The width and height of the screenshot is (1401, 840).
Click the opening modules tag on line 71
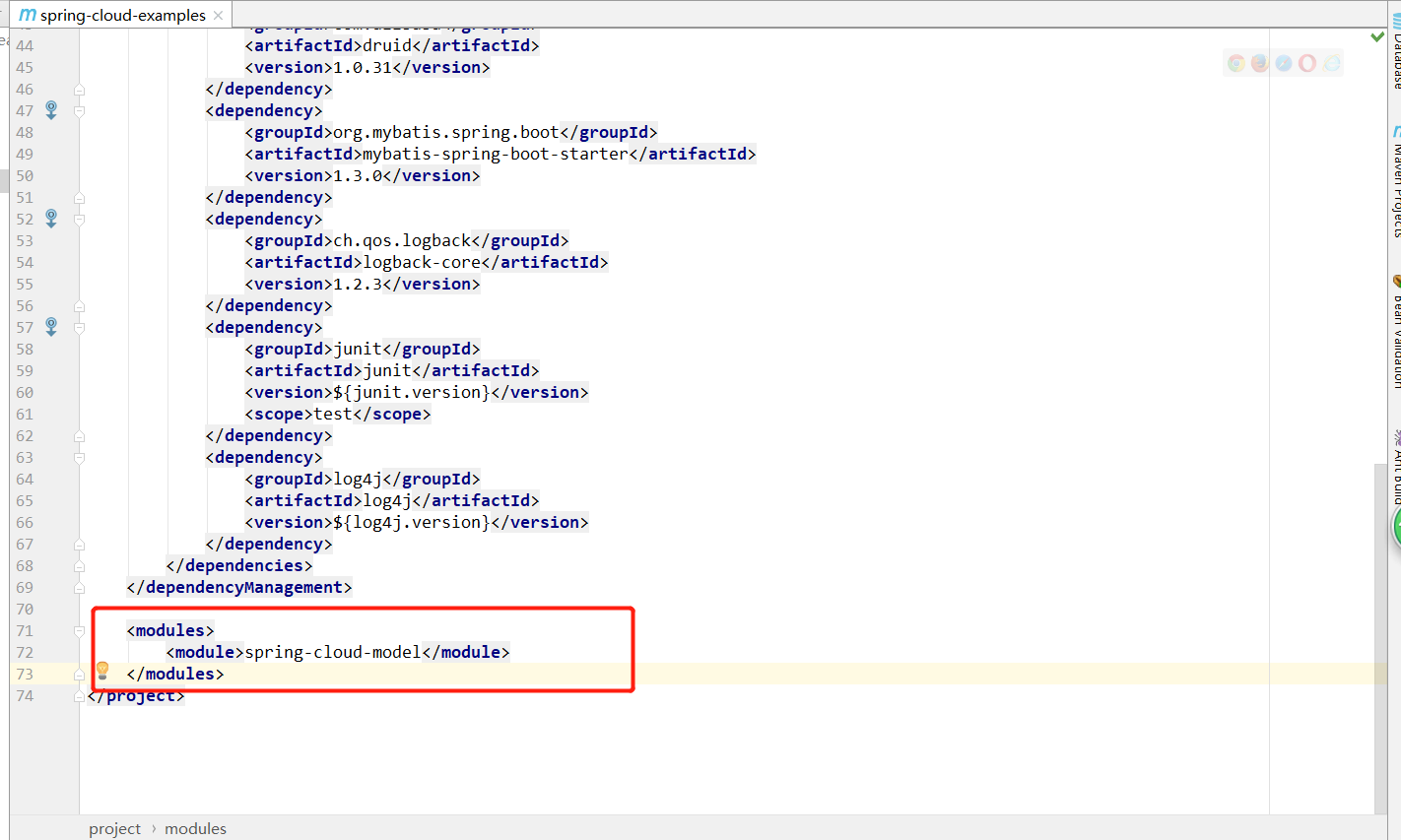point(170,630)
